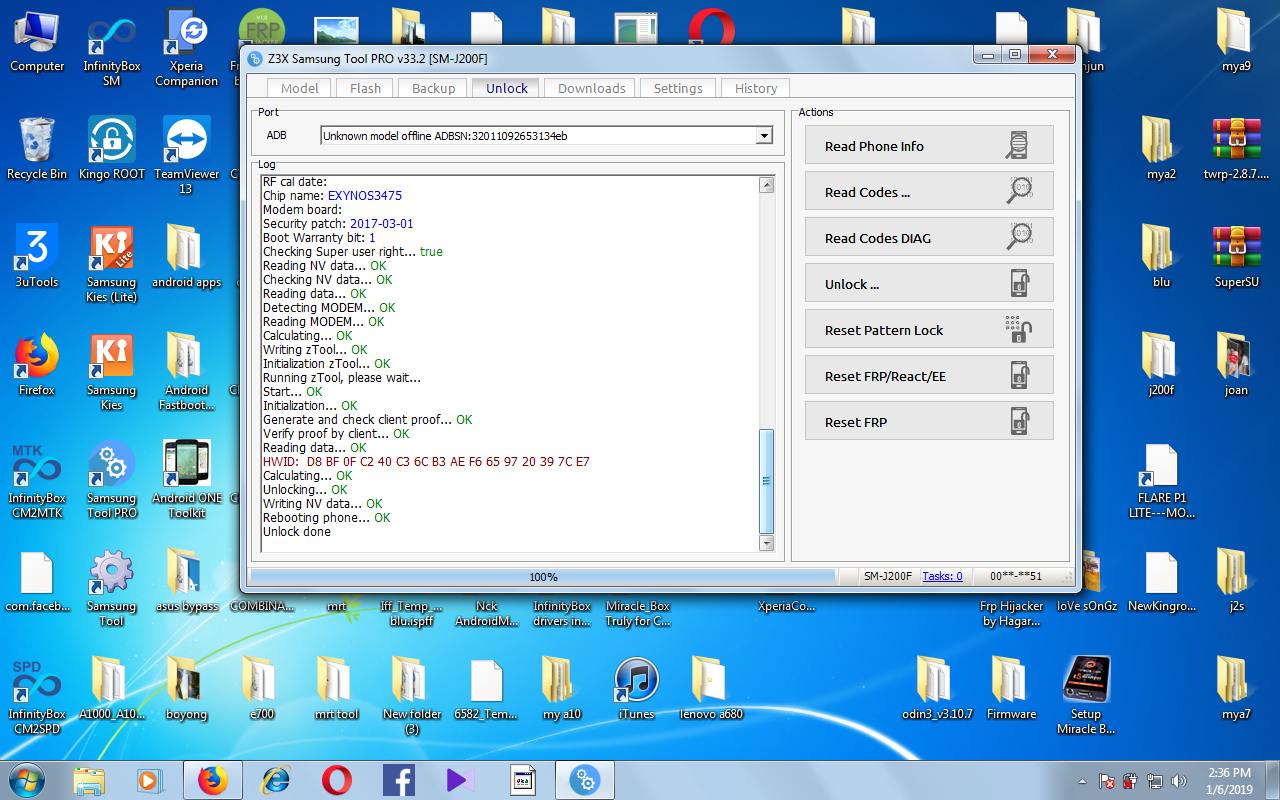Open Android ONE Toolkit desktop icon
Viewport: 1280px width, 800px height.
point(187,479)
